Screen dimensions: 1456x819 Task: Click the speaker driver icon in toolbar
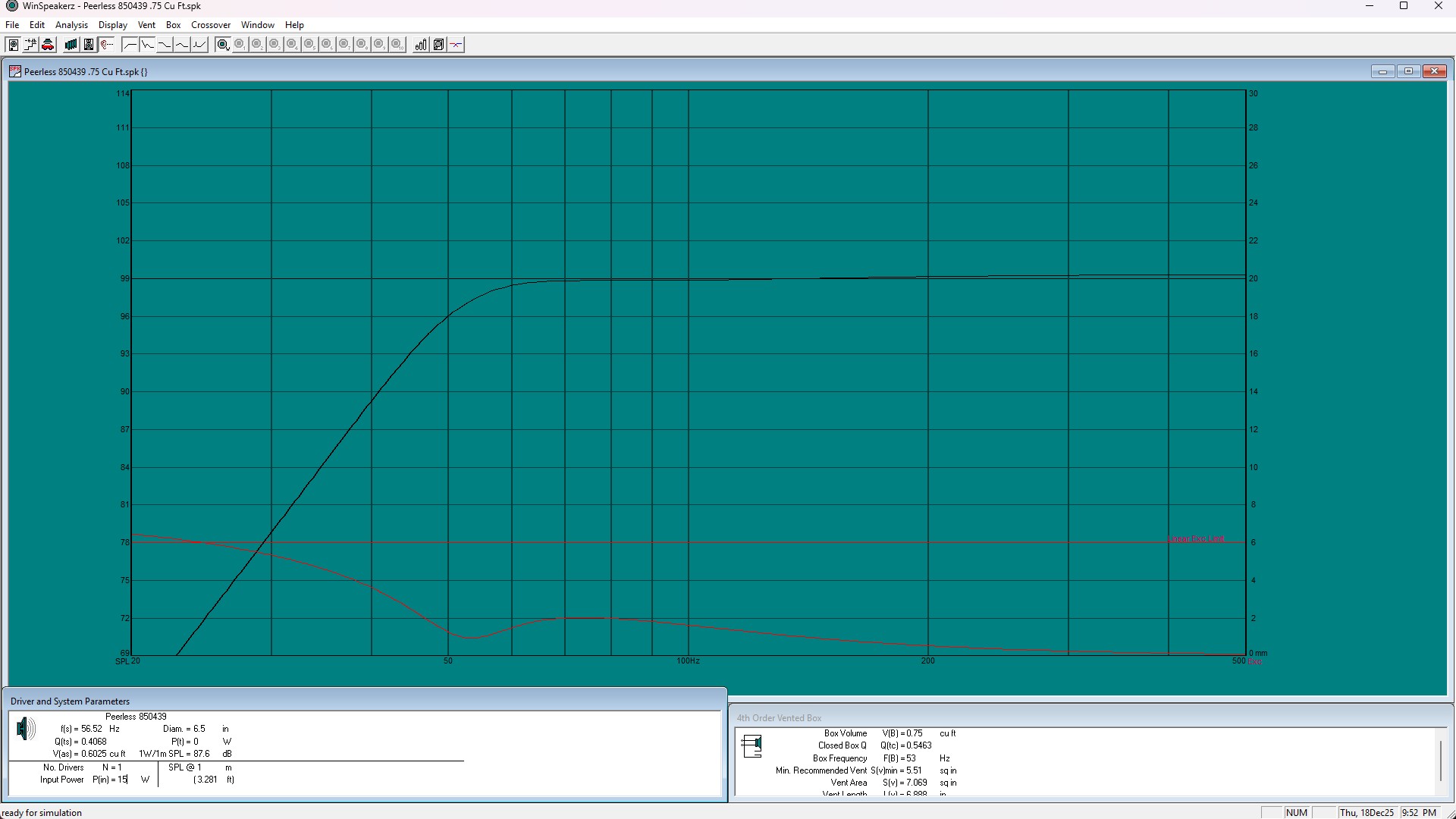pyautogui.click(x=13, y=45)
